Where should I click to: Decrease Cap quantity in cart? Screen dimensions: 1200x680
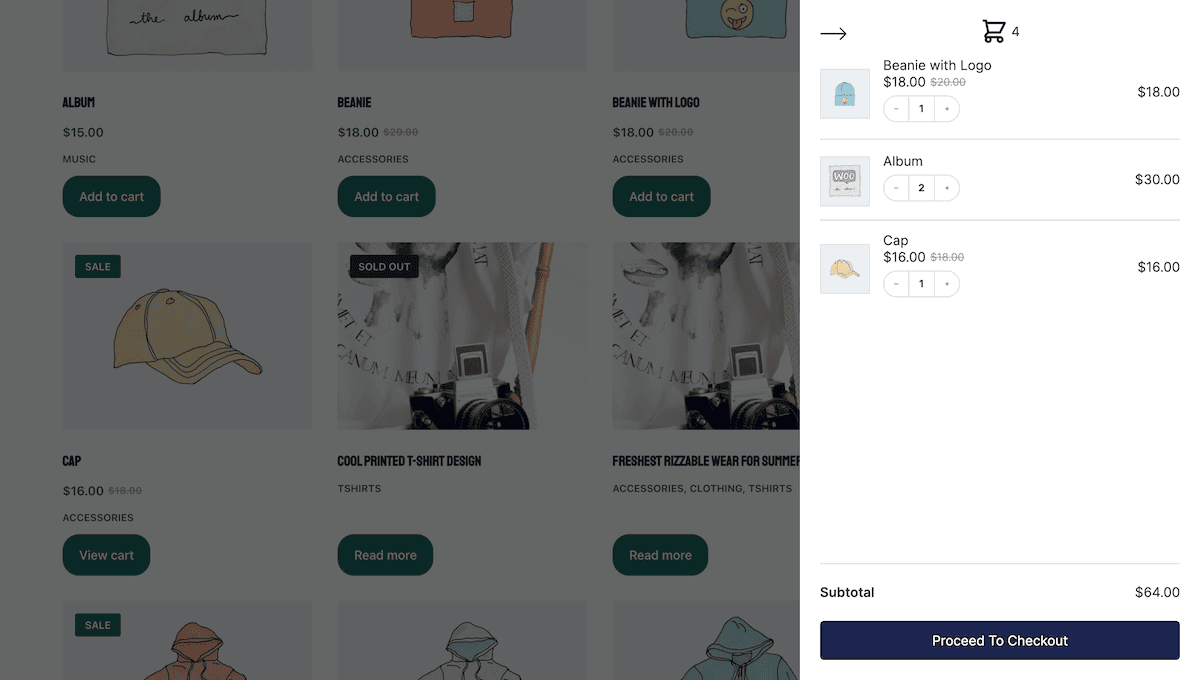coord(896,284)
